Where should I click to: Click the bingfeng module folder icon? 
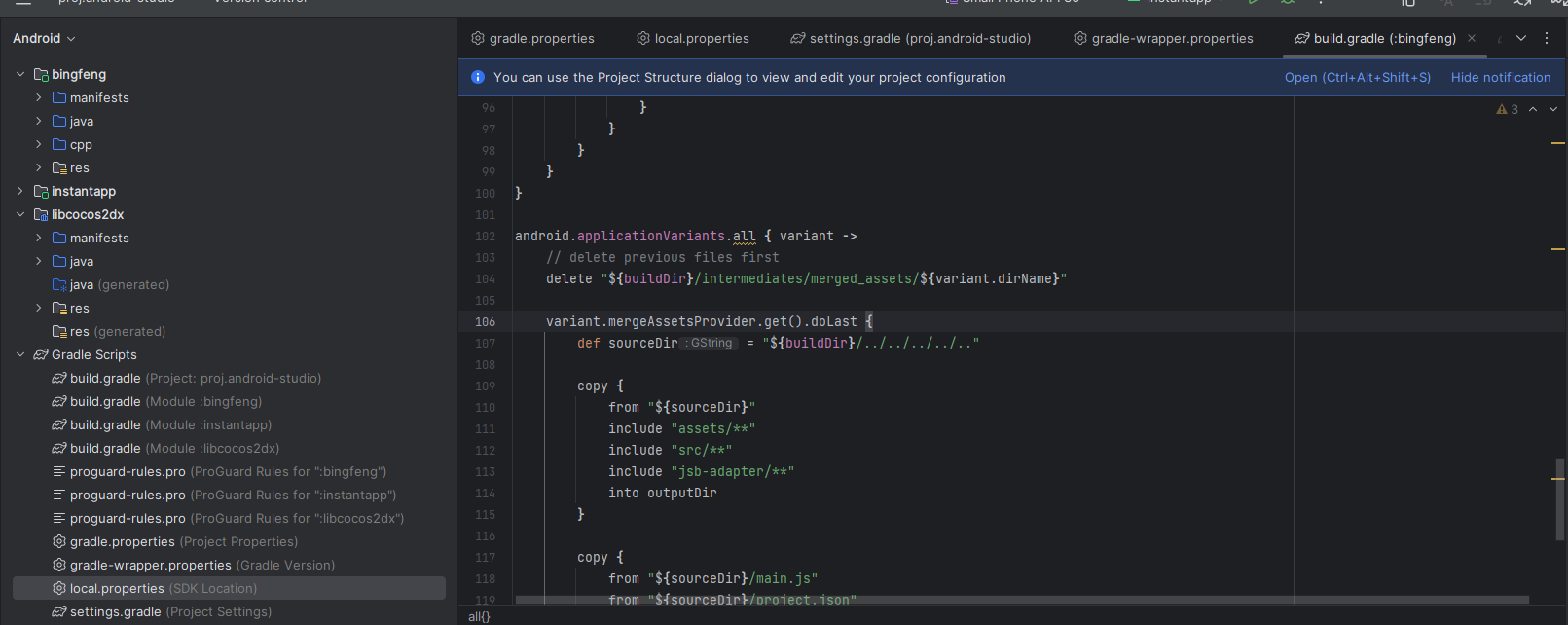(x=41, y=74)
